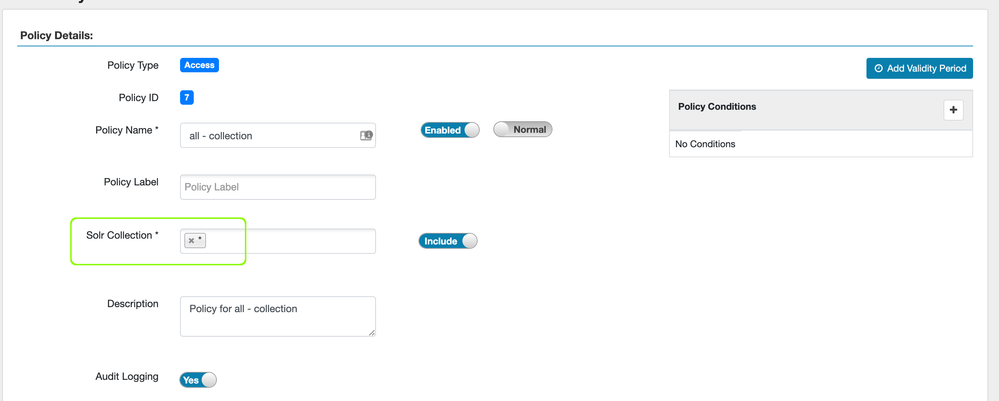The width and height of the screenshot is (999, 401).
Task: Click the Policy ID badge showing 7
Action: click(x=187, y=97)
